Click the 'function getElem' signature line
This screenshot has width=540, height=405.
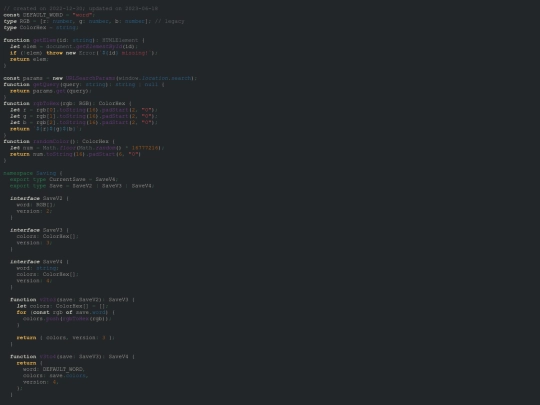point(74,40)
